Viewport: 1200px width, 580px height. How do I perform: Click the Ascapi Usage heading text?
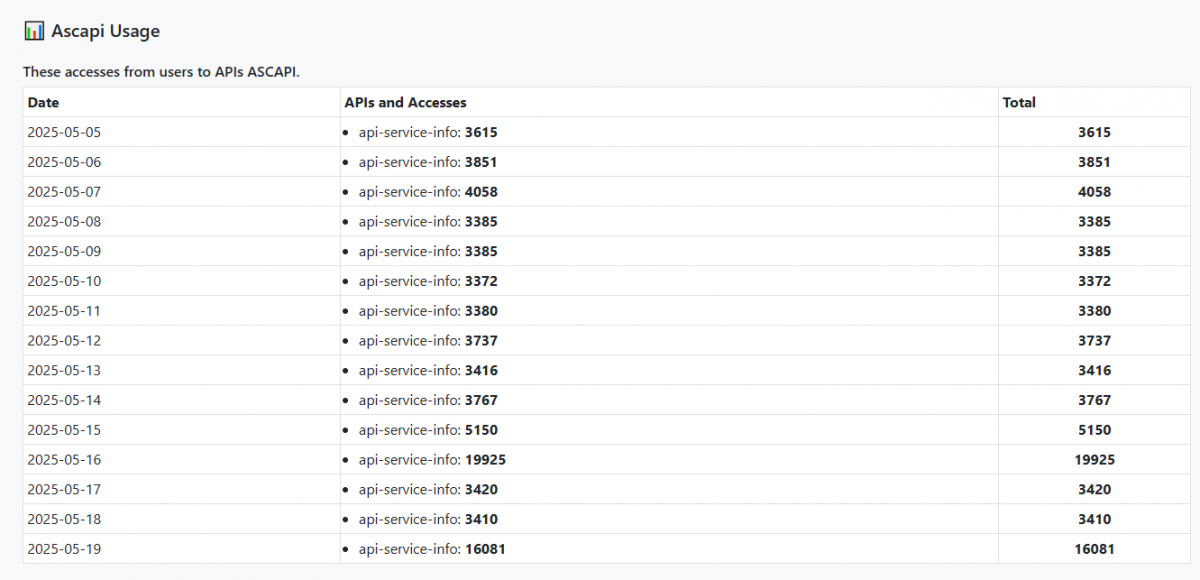point(105,31)
